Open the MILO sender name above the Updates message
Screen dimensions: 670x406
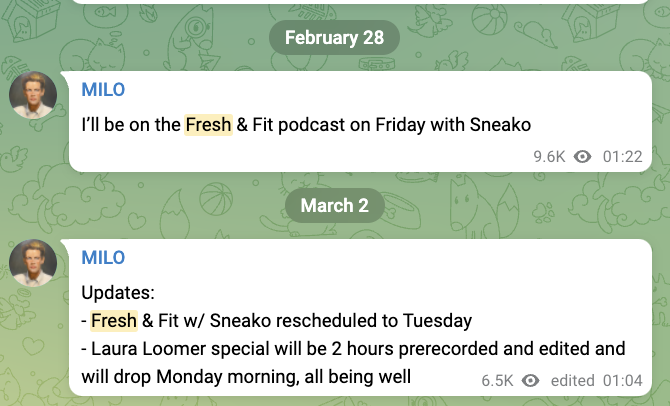[x=103, y=259]
